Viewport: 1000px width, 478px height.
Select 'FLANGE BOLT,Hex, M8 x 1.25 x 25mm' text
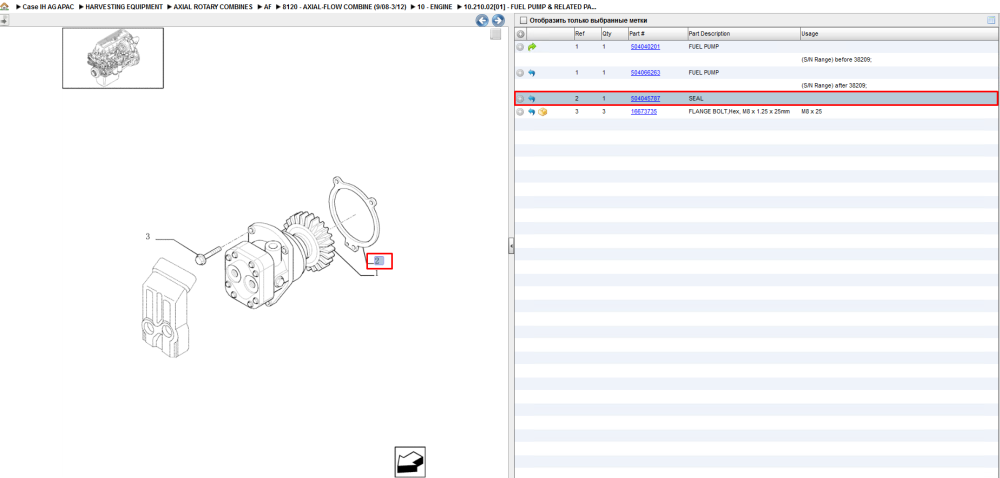click(739, 112)
